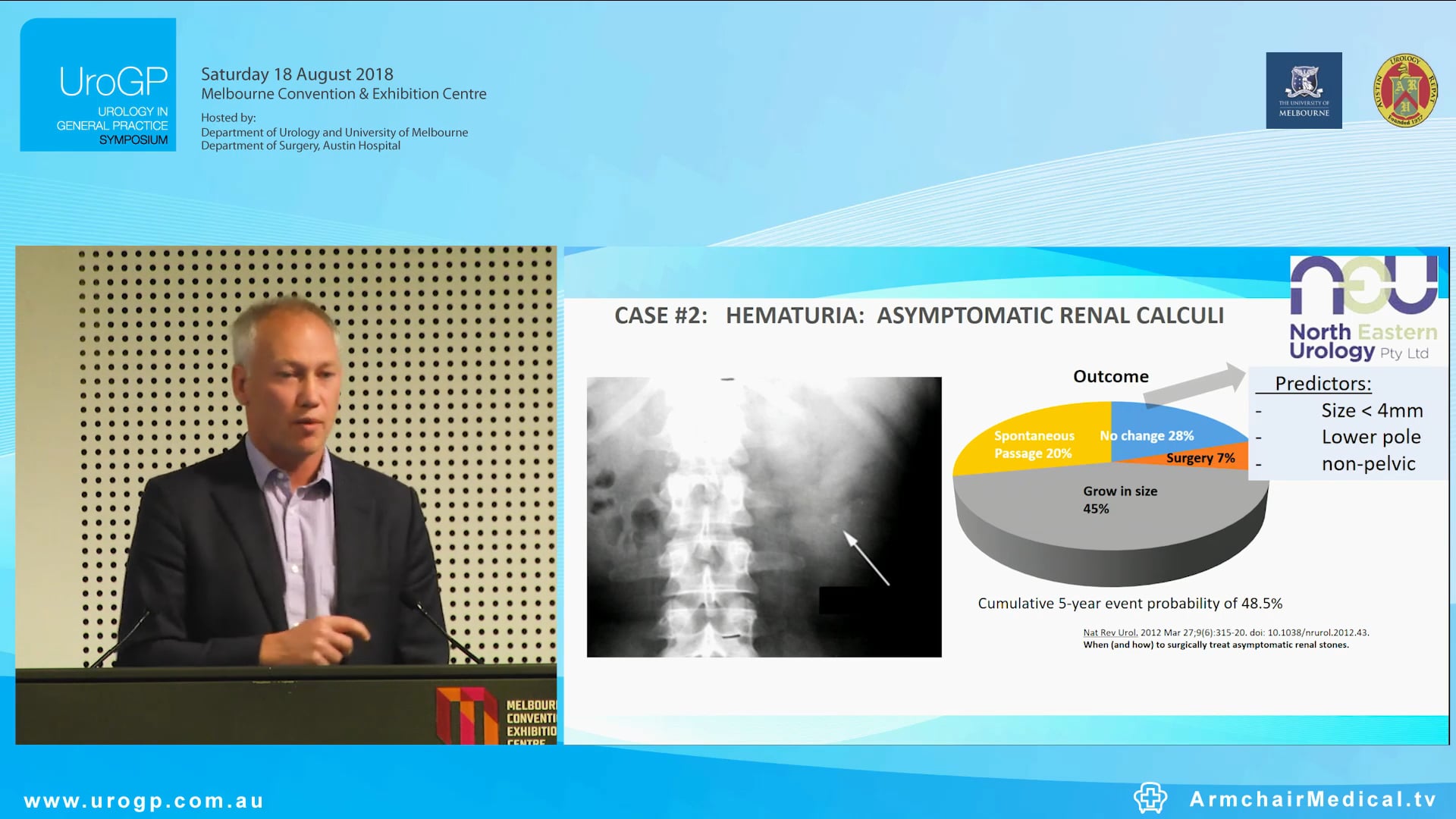Click the ArmchairMedical medical cross icon
The height and width of the screenshot is (819, 1456).
1150,798
